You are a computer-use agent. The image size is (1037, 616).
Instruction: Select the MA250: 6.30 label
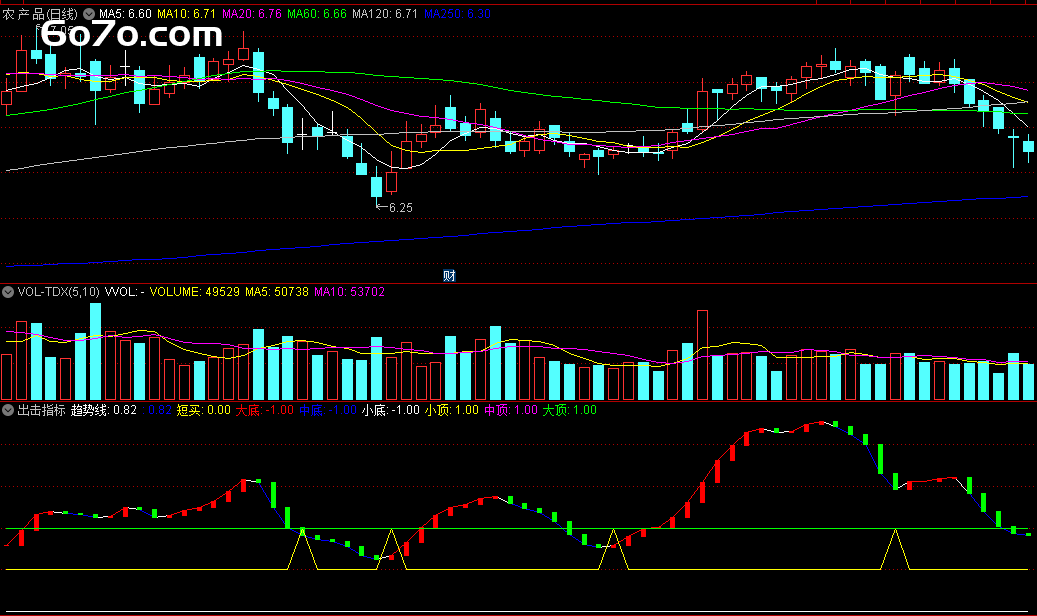[458, 14]
